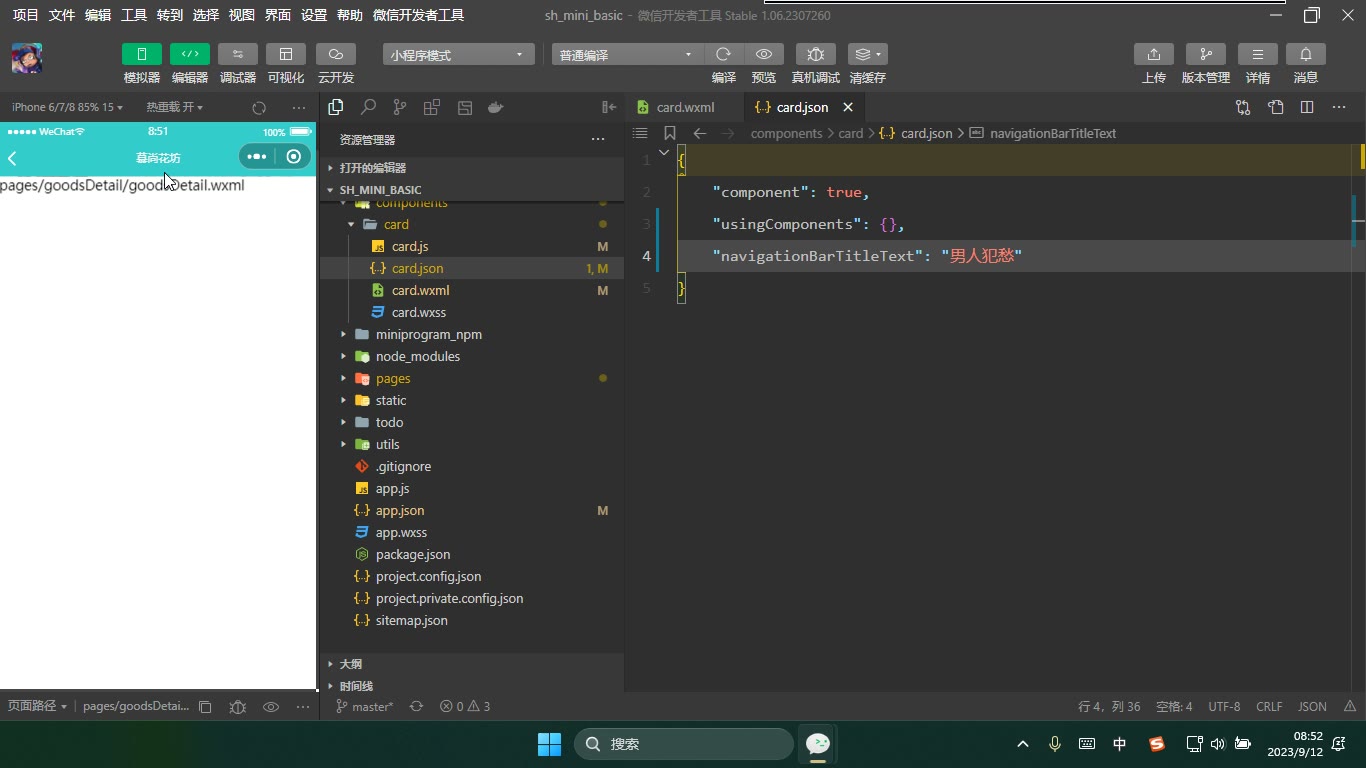Click the 预览 preview eye icon
This screenshot has height=768, width=1366.
[764, 54]
